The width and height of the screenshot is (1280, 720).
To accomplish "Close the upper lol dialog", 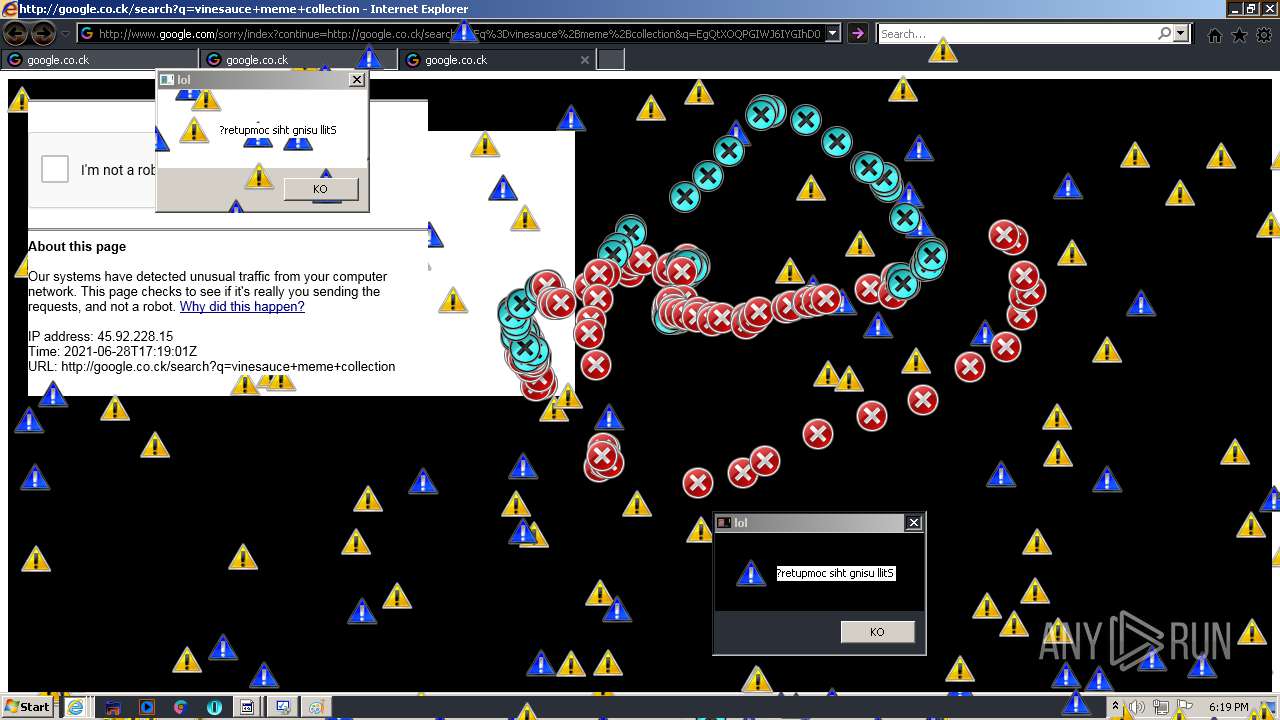I will [x=357, y=80].
